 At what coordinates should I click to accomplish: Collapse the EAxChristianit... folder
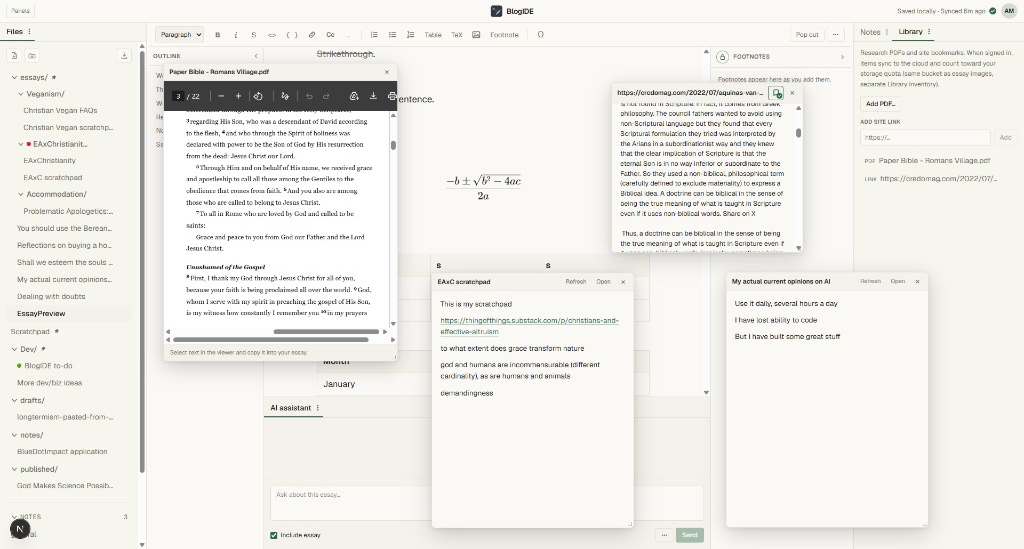point(20,144)
